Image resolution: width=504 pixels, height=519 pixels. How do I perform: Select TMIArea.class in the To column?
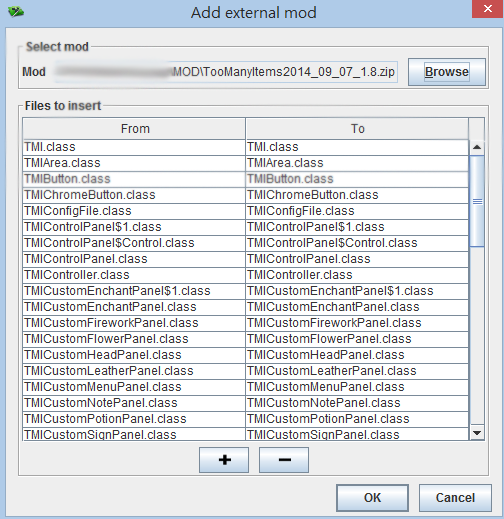tap(357, 163)
